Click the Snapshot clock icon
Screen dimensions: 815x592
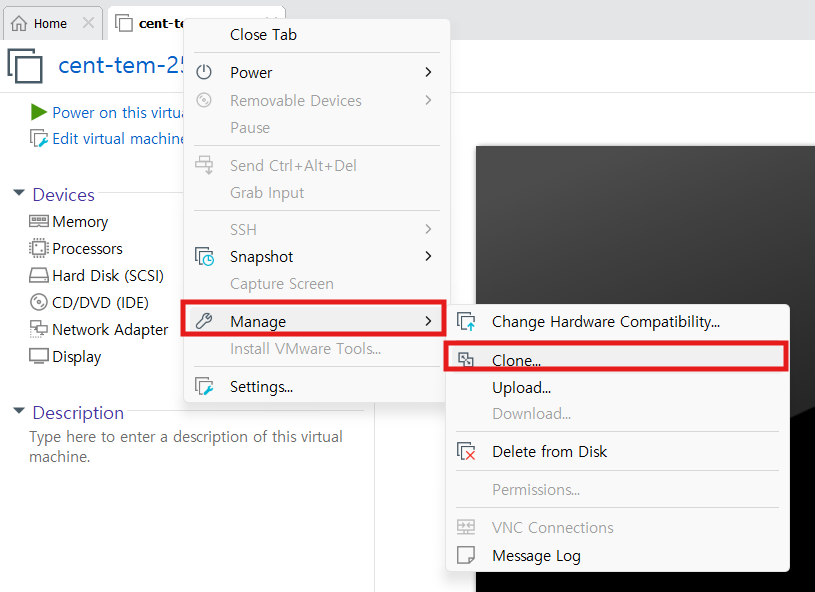click(x=204, y=256)
